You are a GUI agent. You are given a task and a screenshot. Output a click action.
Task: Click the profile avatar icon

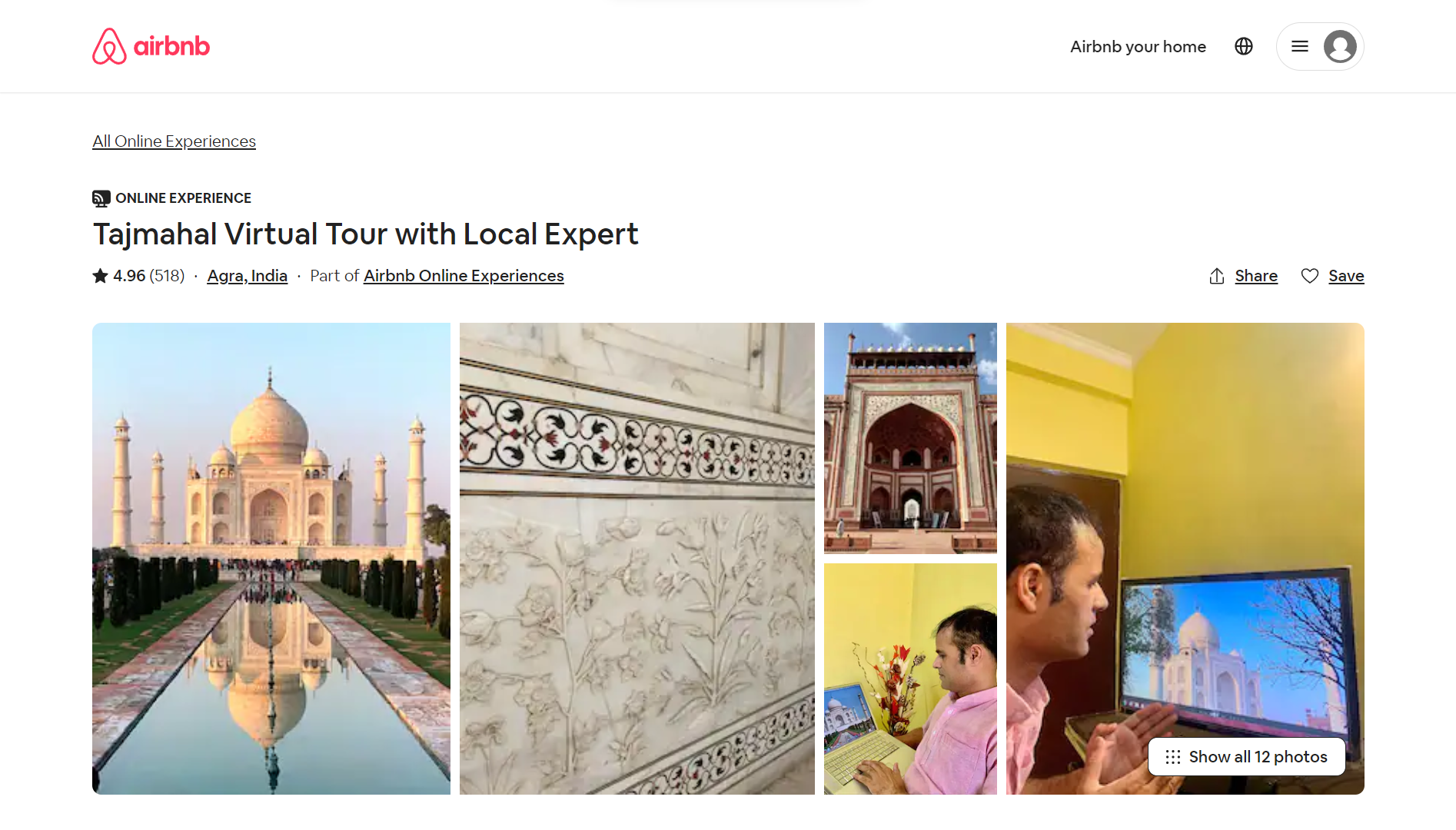coord(1340,46)
